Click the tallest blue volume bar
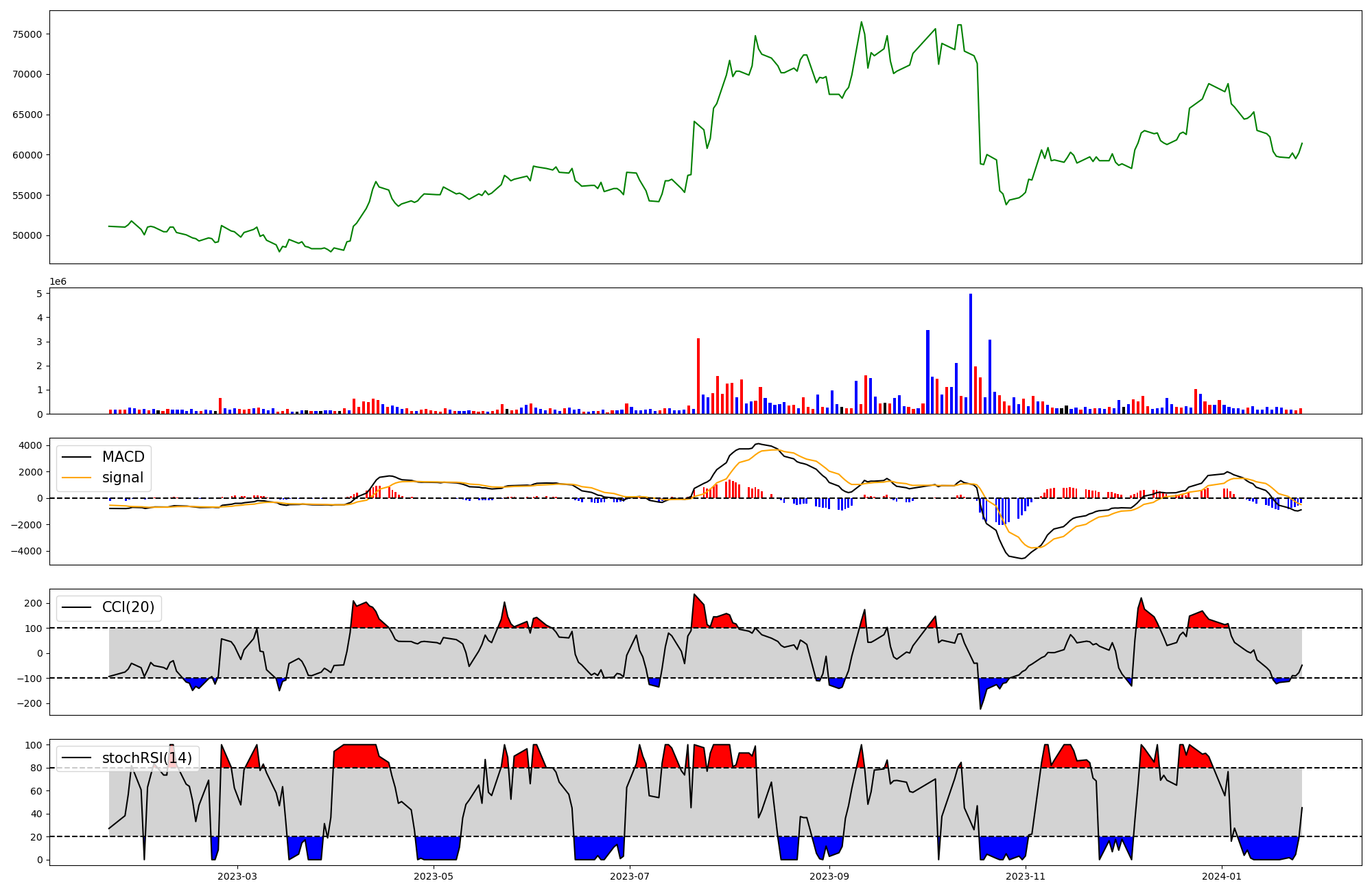1372x892 pixels. [x=971, y=353]
